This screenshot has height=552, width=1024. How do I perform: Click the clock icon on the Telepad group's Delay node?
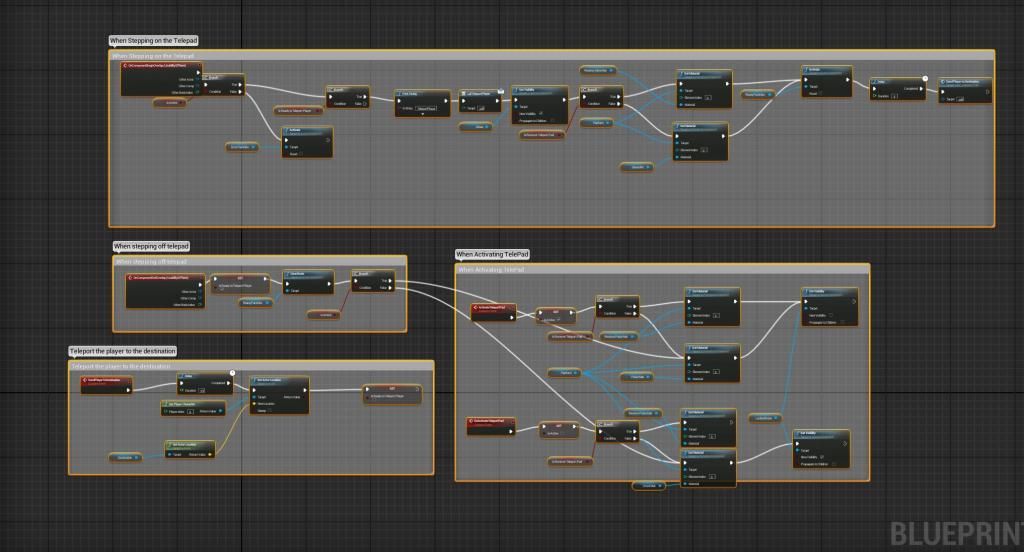(925, 78)
